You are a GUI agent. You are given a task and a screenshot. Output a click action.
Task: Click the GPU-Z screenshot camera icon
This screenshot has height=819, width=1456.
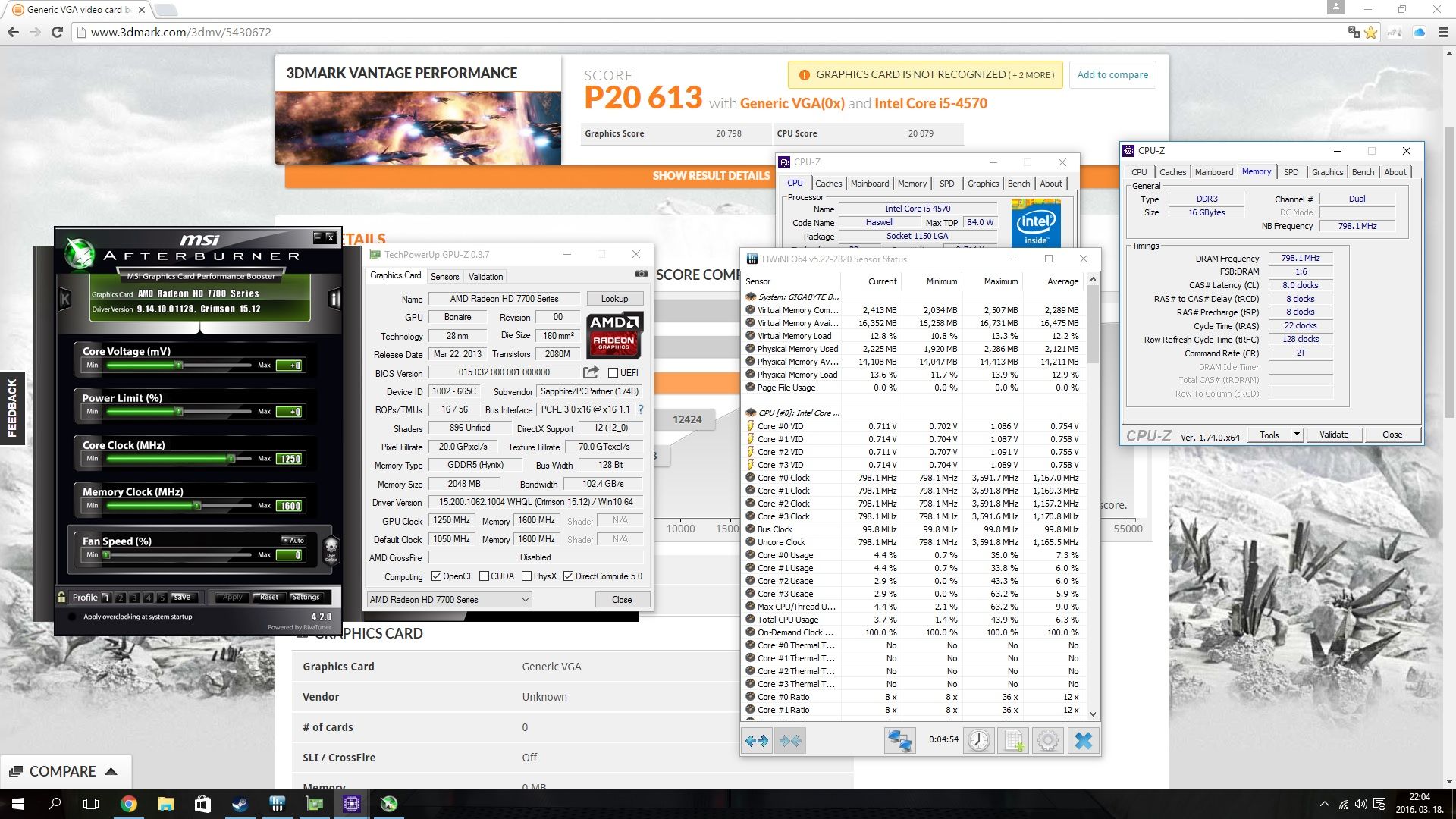coord(641,275)
